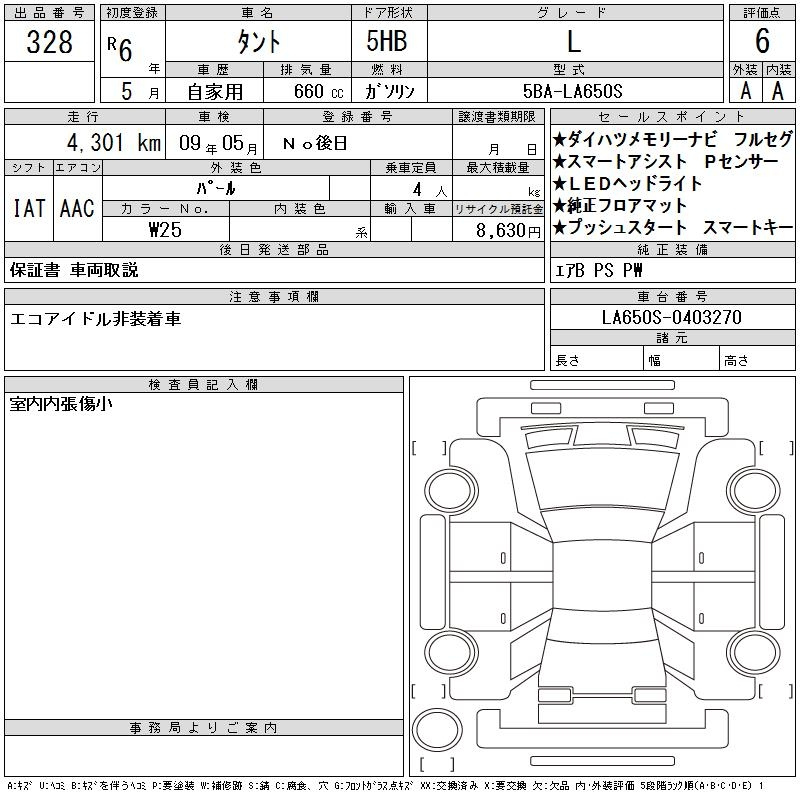This screenshot has height=800, width=800.
Task: Select the 車検 header label
Action: coord(214,116)
